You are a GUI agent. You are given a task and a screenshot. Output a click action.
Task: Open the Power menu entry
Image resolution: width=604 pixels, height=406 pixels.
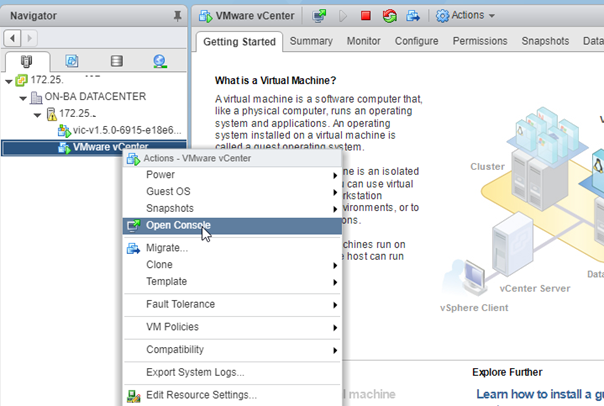pos(232,175)
